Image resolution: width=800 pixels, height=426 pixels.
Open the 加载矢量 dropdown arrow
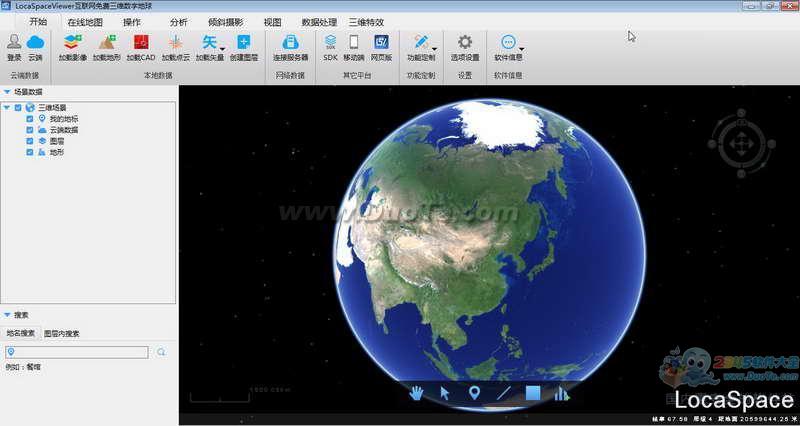pyautogui.click(x=222, y=49)
